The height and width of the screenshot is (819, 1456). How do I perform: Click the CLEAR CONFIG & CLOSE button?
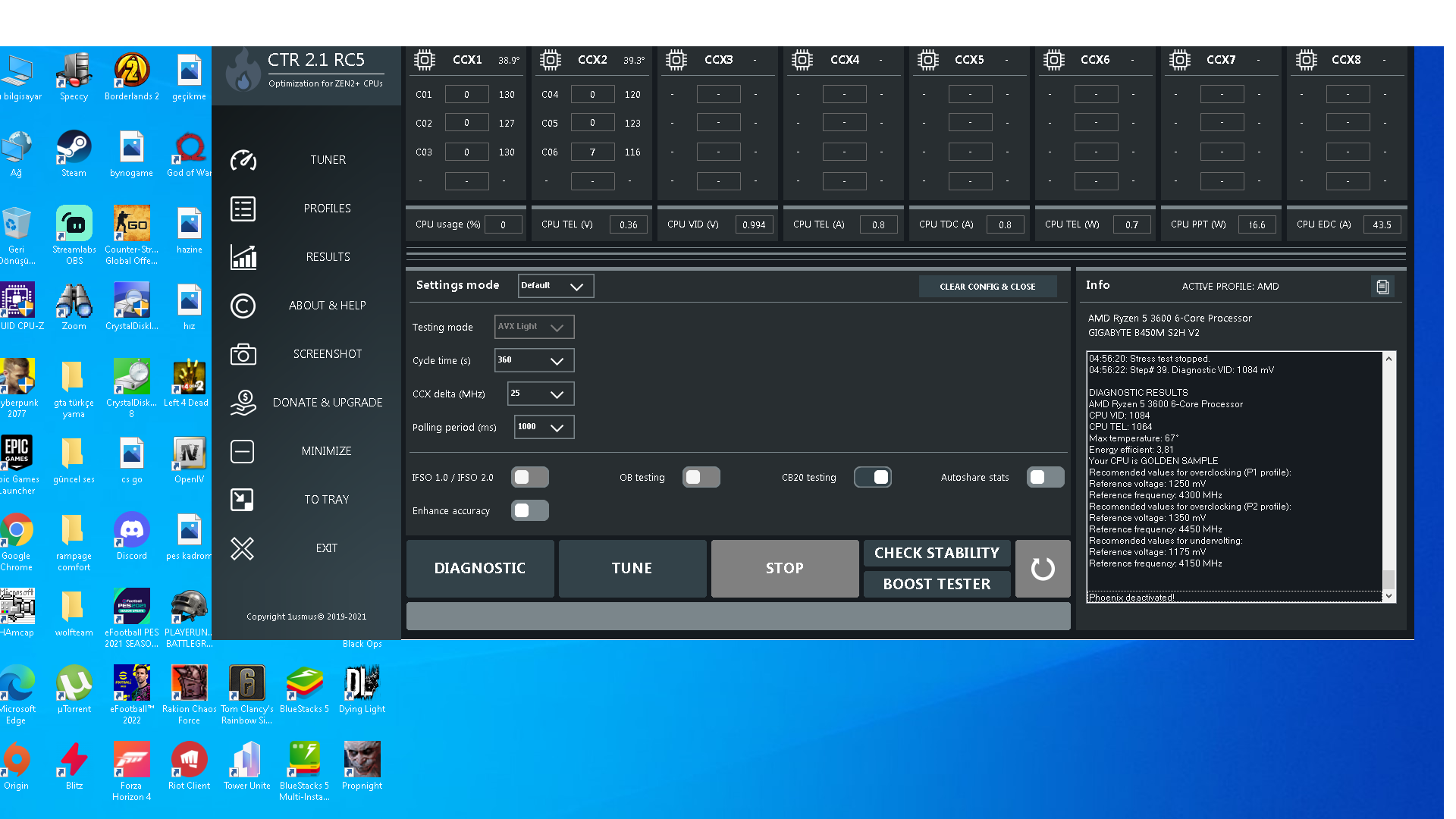point(988,286)
